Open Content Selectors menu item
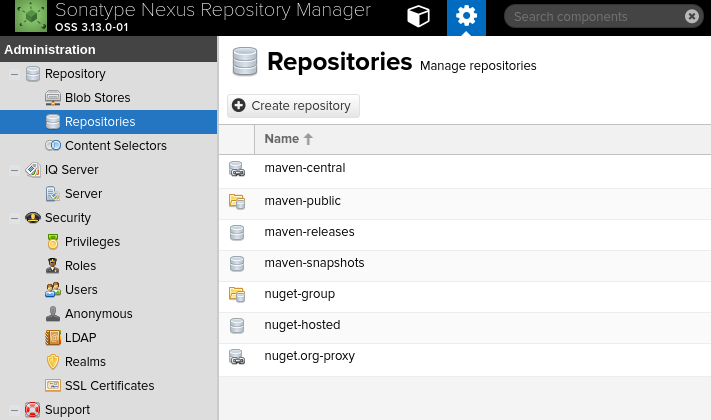Screen dimensions: 711x420 click(x=116, y=146)
